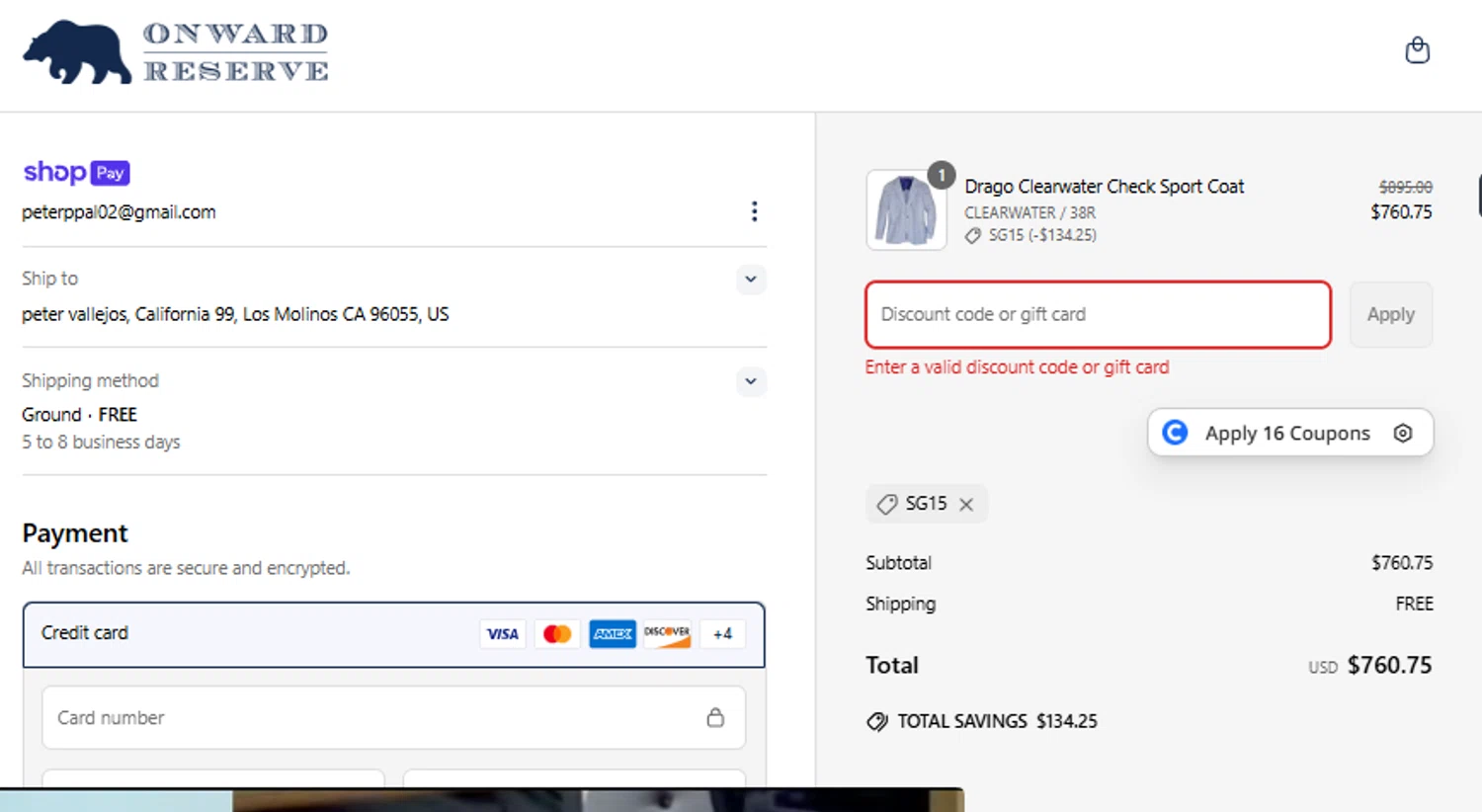Image resolution: width=1482 pixels, height=812 pixels.
Task: Click the Visa card icon
Action: [503, 634]
